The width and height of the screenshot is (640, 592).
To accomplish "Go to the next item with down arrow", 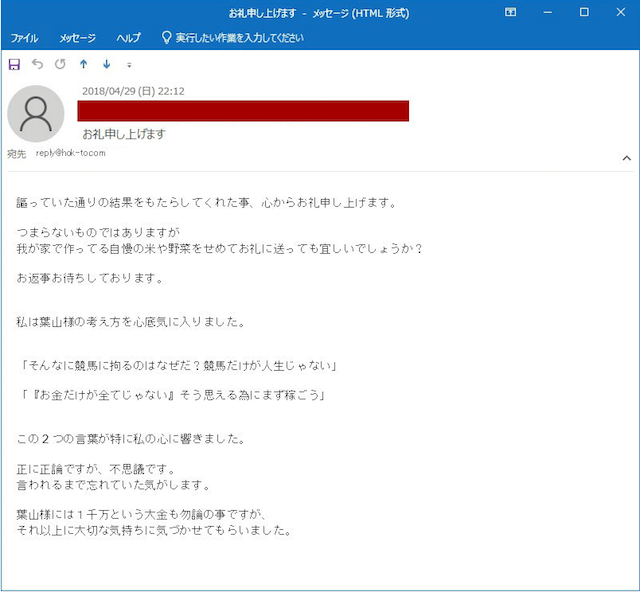I will pos(107,64).
